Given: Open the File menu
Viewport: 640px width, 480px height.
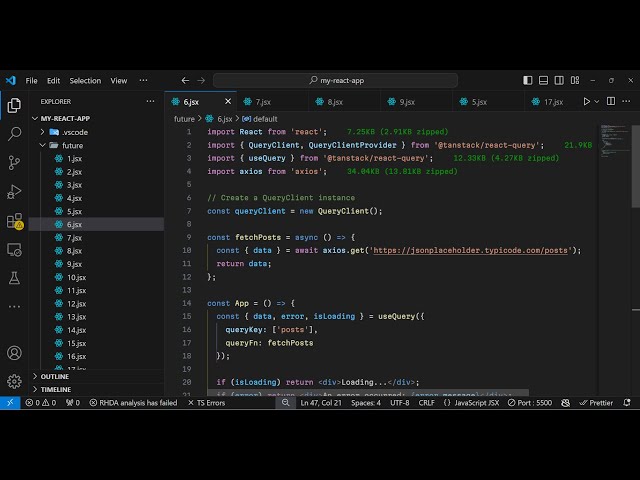Looking at the screenshot, I should click(31, 80).
